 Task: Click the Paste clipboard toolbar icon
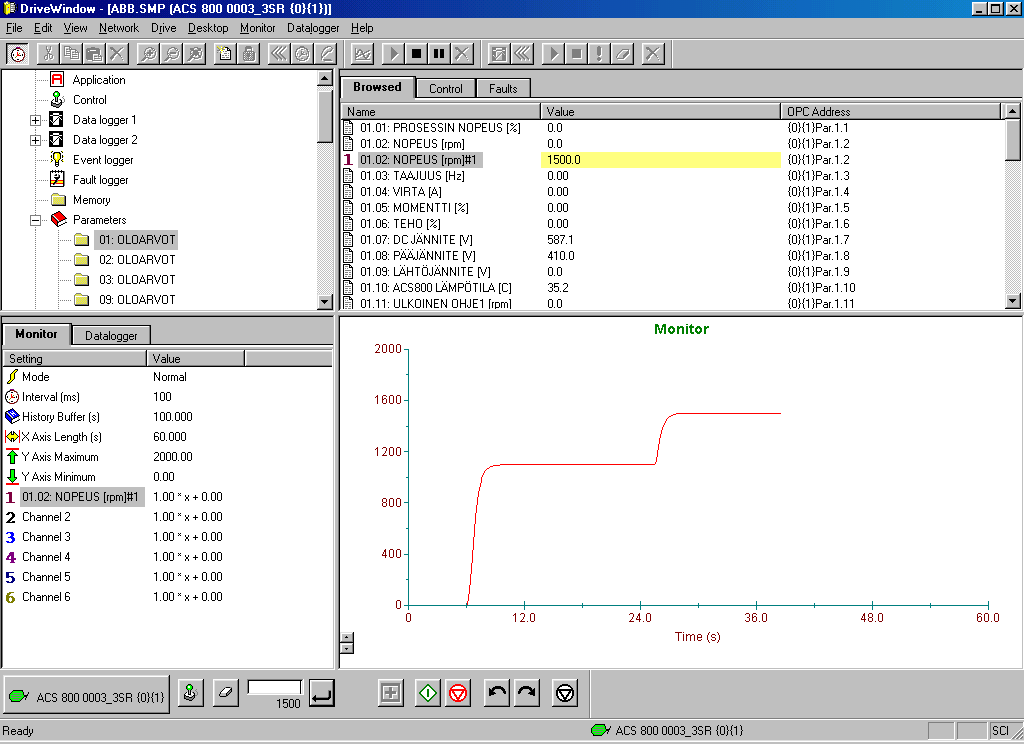pos(94,54)
